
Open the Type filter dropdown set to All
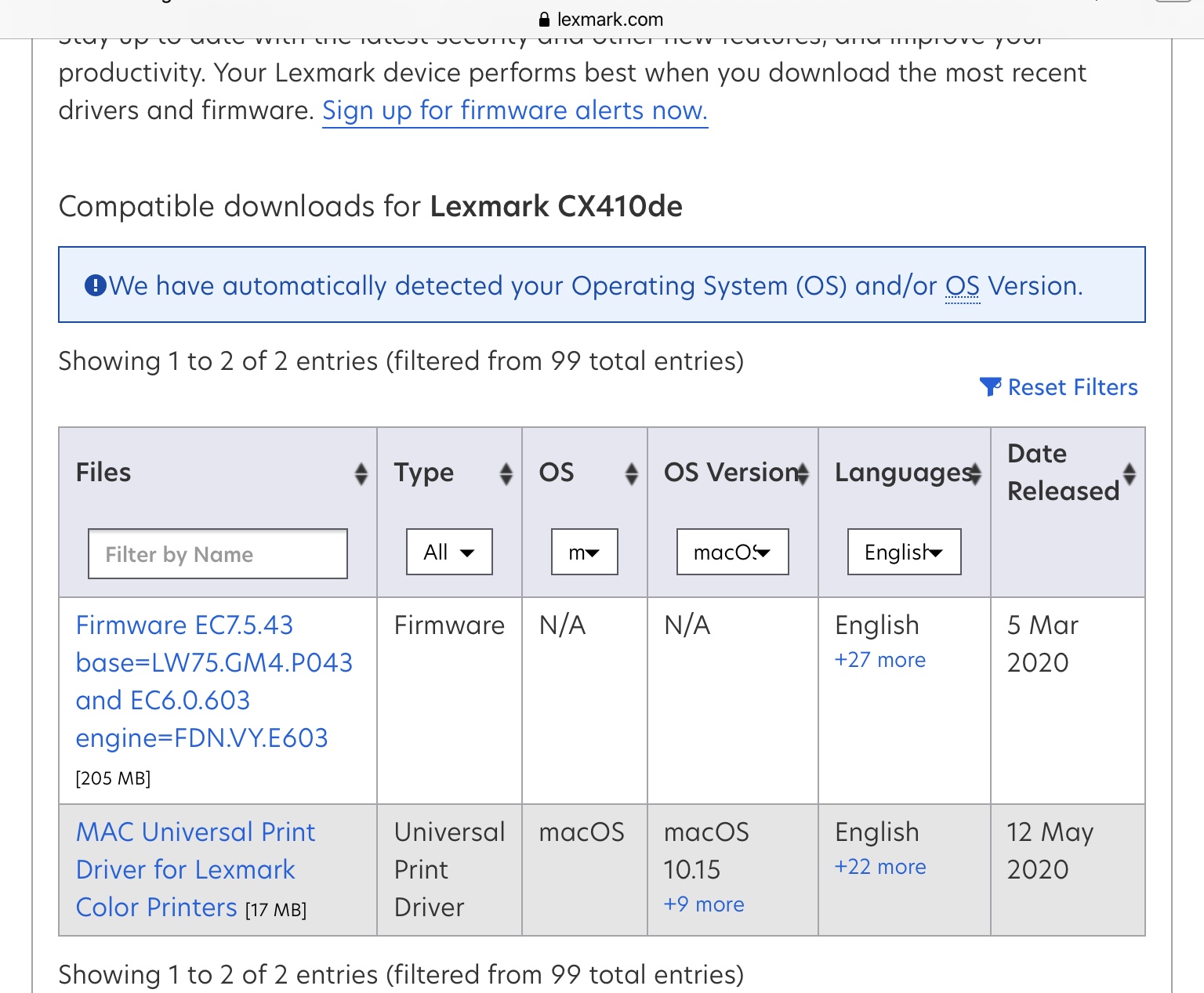(x=449, y=552)
